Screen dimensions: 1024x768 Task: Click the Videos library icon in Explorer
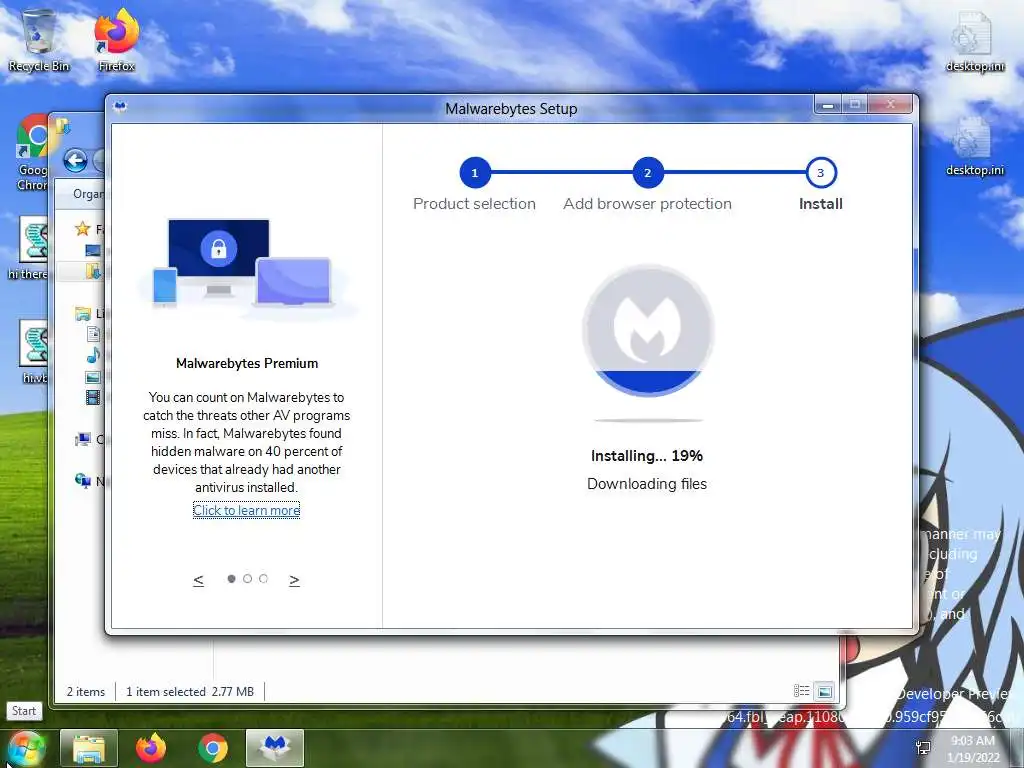[x=93, y=396]
